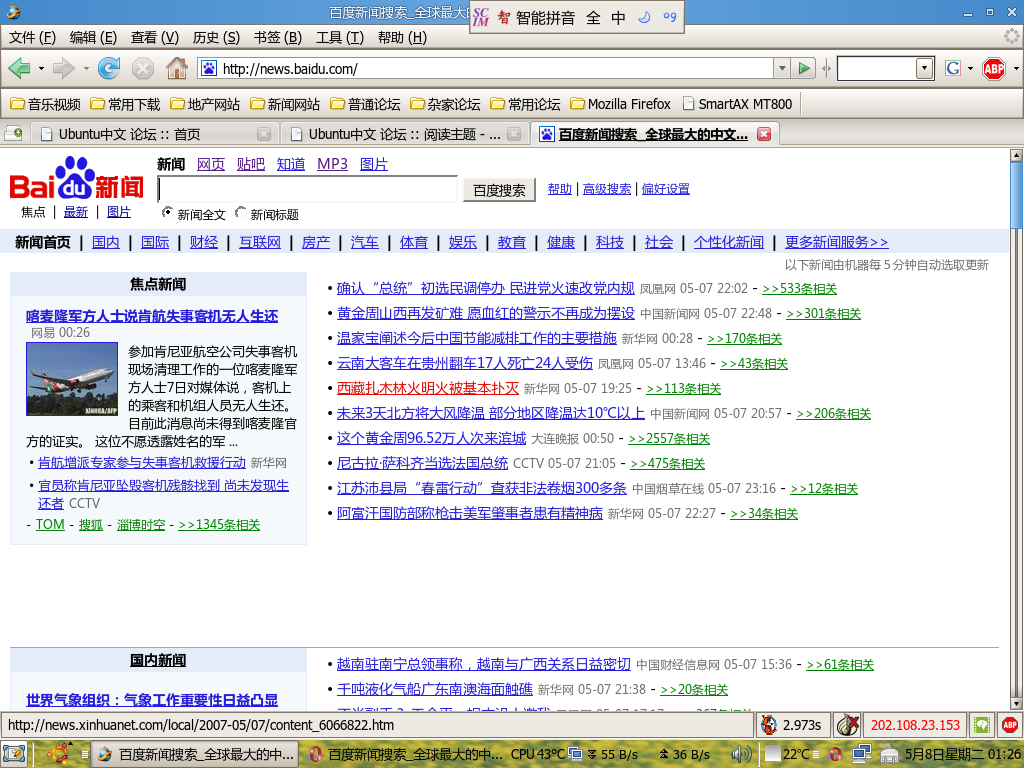Expand the search box dropdown arrow

tap(924, 68)
